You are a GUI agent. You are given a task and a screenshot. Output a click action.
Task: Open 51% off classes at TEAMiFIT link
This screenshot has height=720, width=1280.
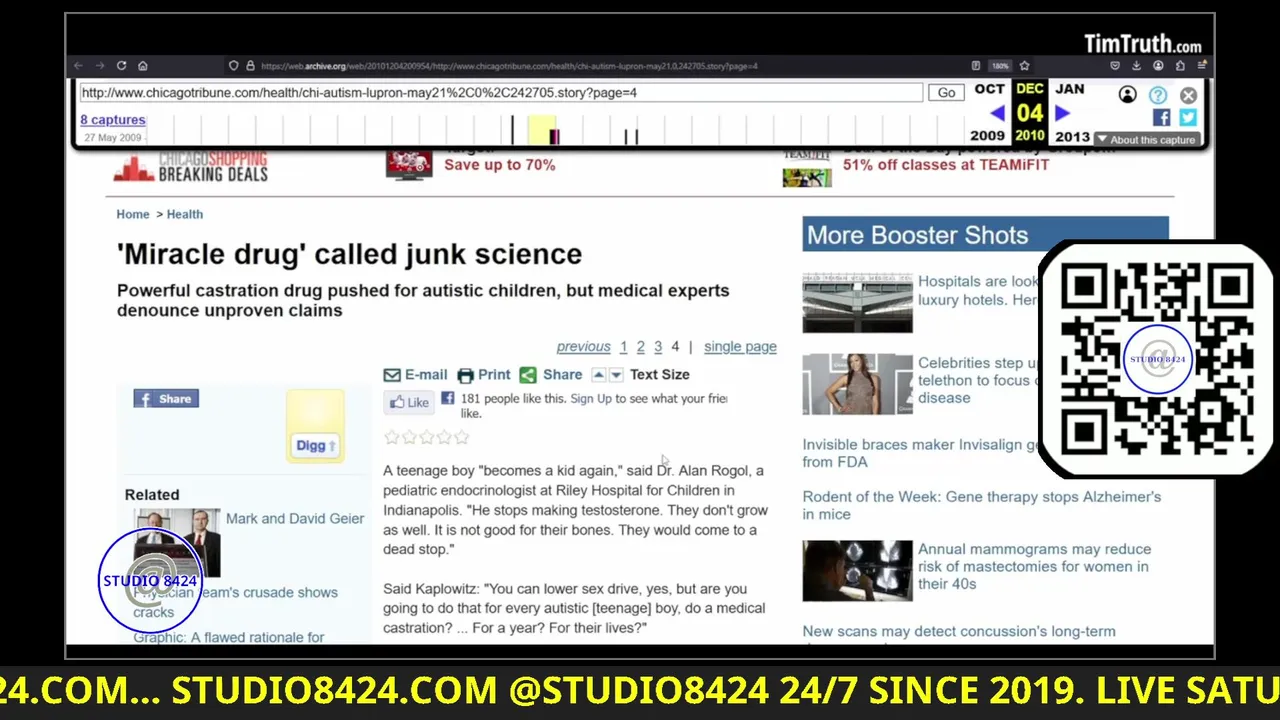click(x=946, y=164)
